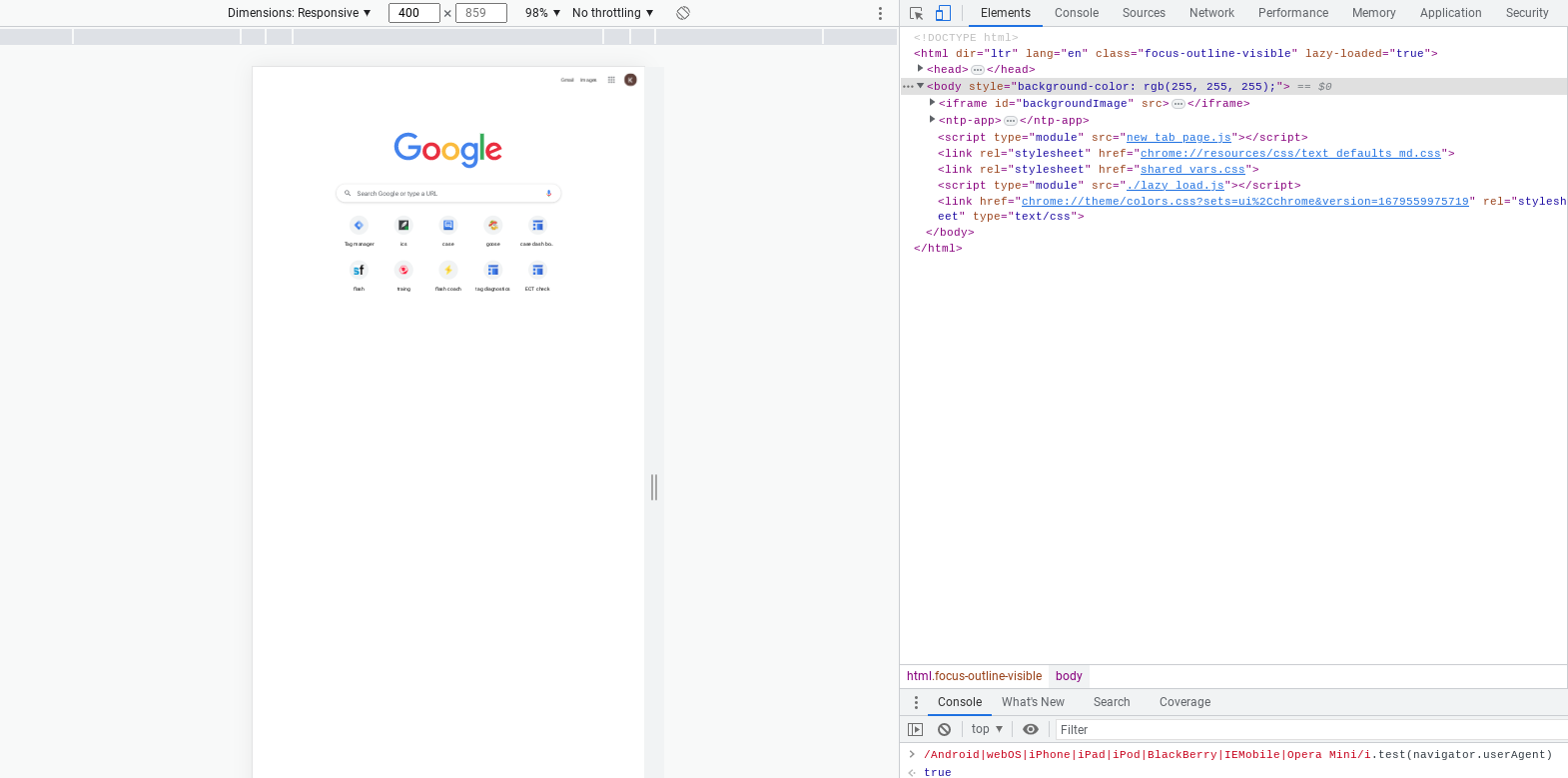Open the ECT check shortcut icon
Viewport: 1568px width, 778px height.
click(537, 270)
